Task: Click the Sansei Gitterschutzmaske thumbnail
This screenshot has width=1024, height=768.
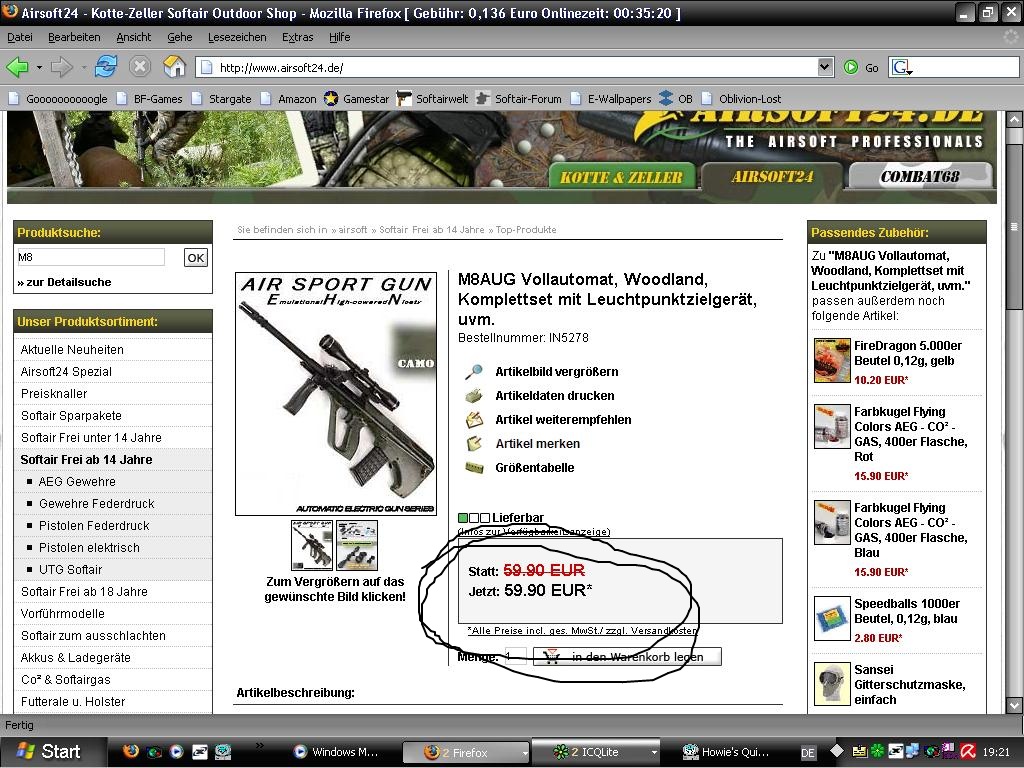Action: pos(832,684)
